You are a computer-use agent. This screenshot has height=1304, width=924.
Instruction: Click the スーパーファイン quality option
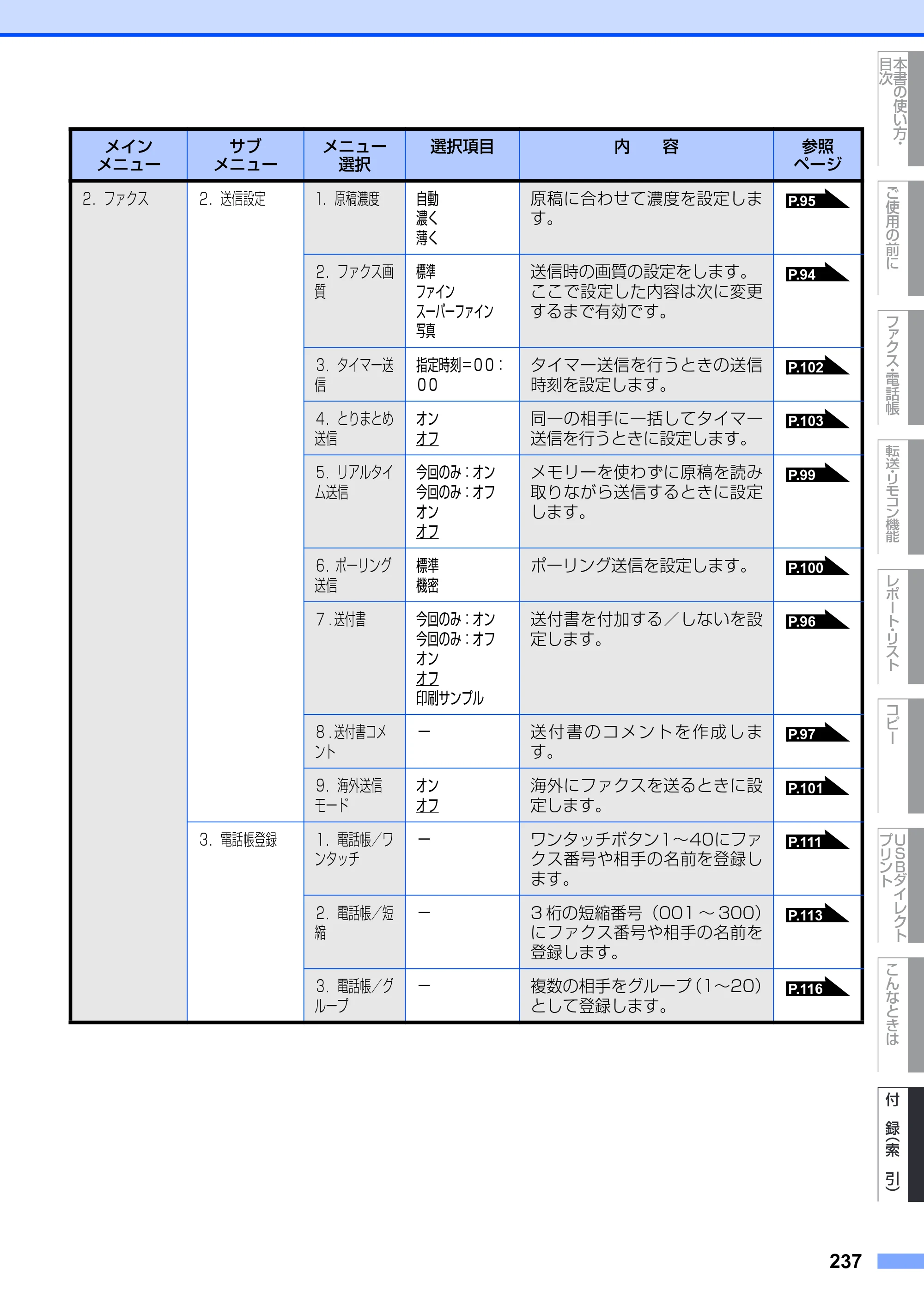(455, 311)
